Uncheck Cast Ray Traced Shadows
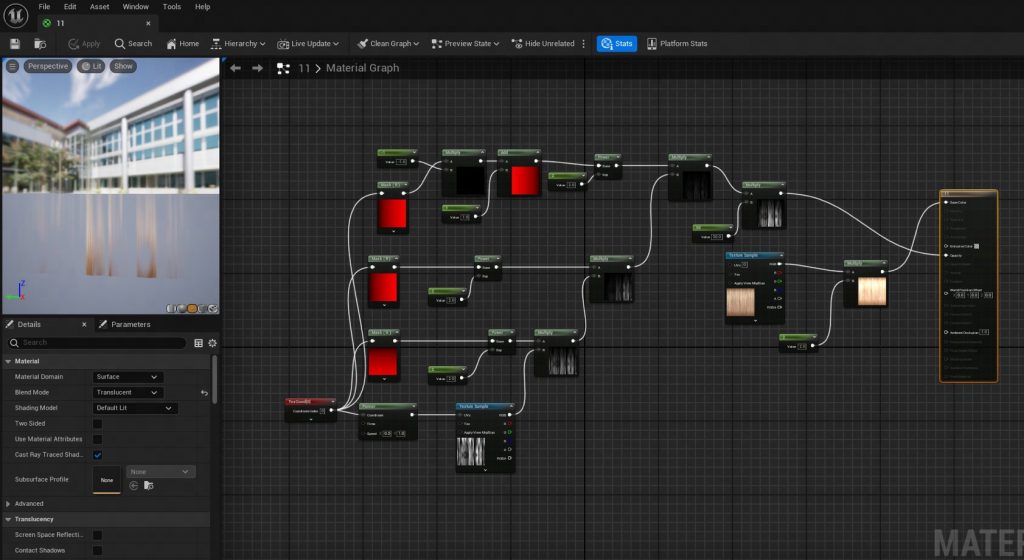1024x560 pixels. pyautogui.click(x=98, y=455)
